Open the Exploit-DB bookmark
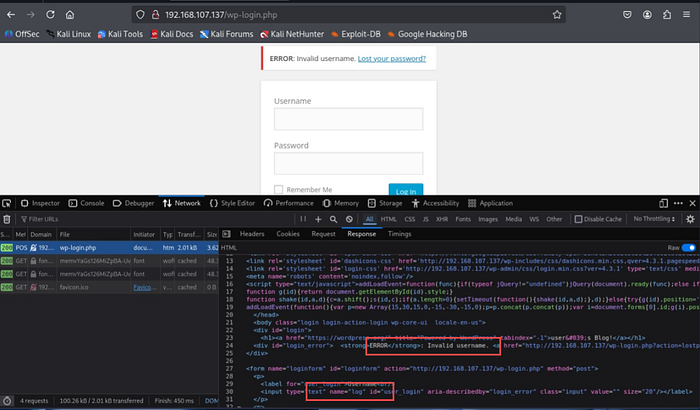This screenshot has height=410, width=700. (356, 34)
